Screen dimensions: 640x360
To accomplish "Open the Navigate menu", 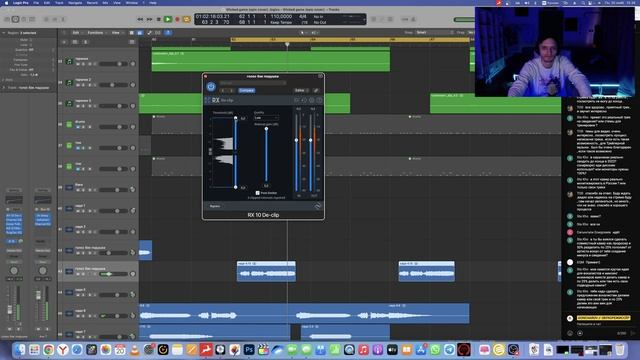I will pos(75,2).
